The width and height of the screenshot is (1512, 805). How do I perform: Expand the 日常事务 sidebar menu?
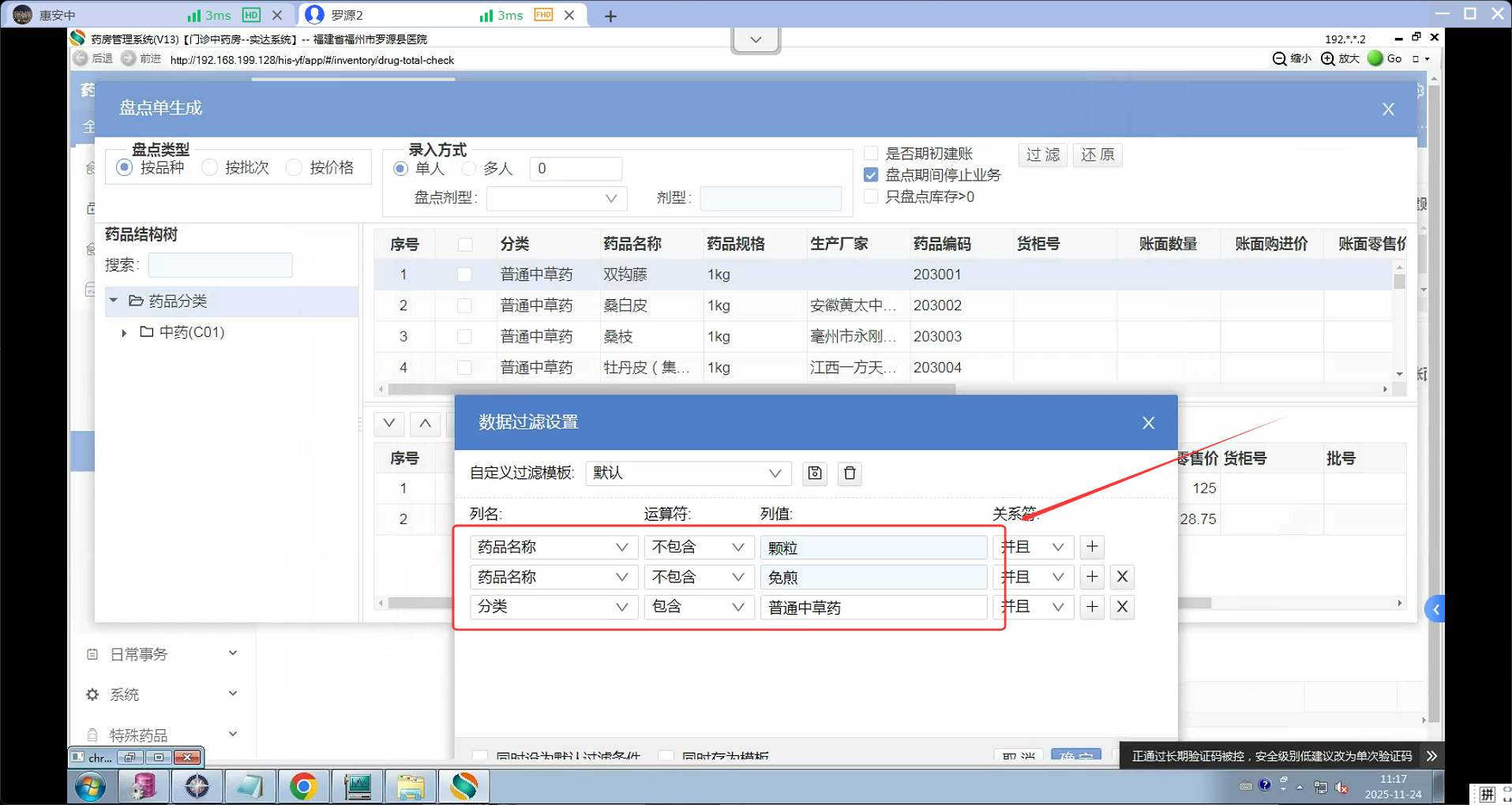pos(161,654)
